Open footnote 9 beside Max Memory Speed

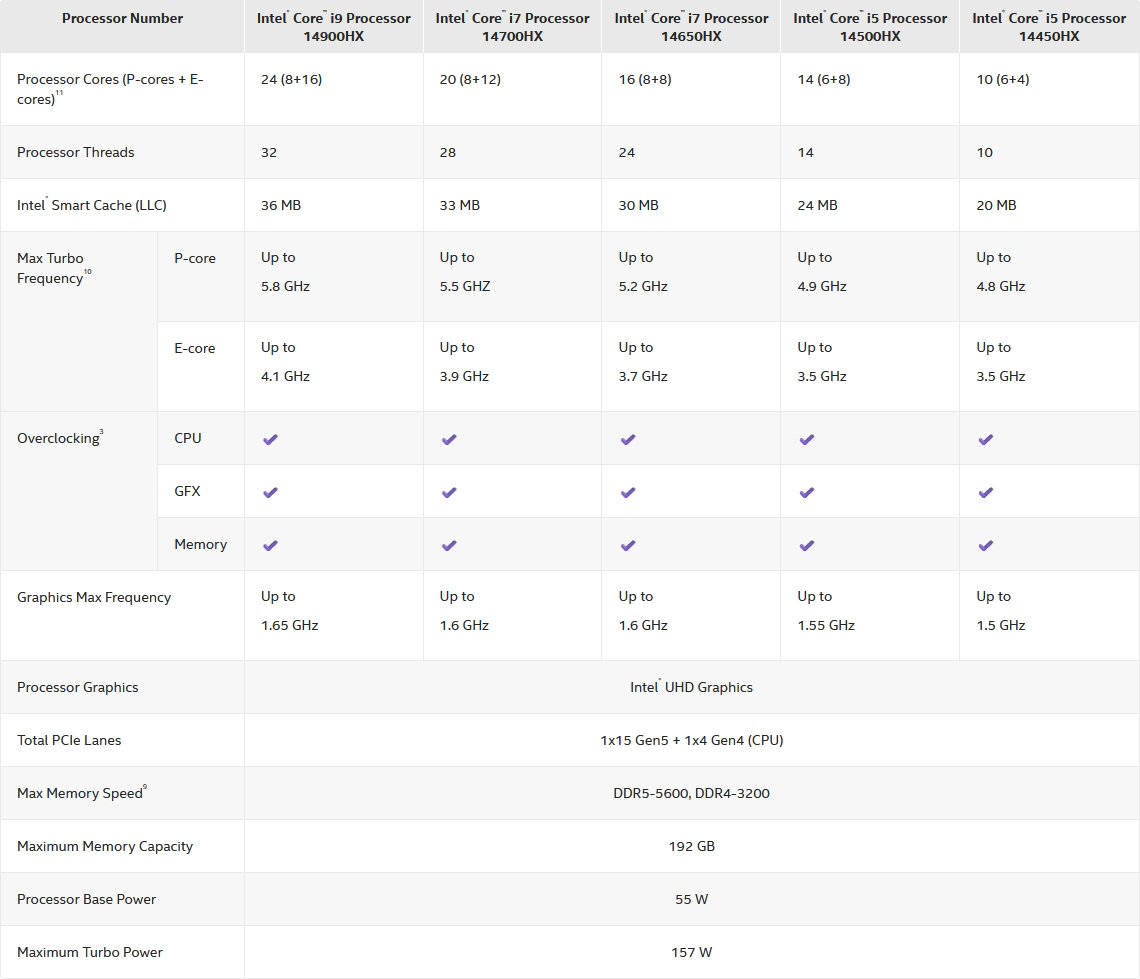145,787
